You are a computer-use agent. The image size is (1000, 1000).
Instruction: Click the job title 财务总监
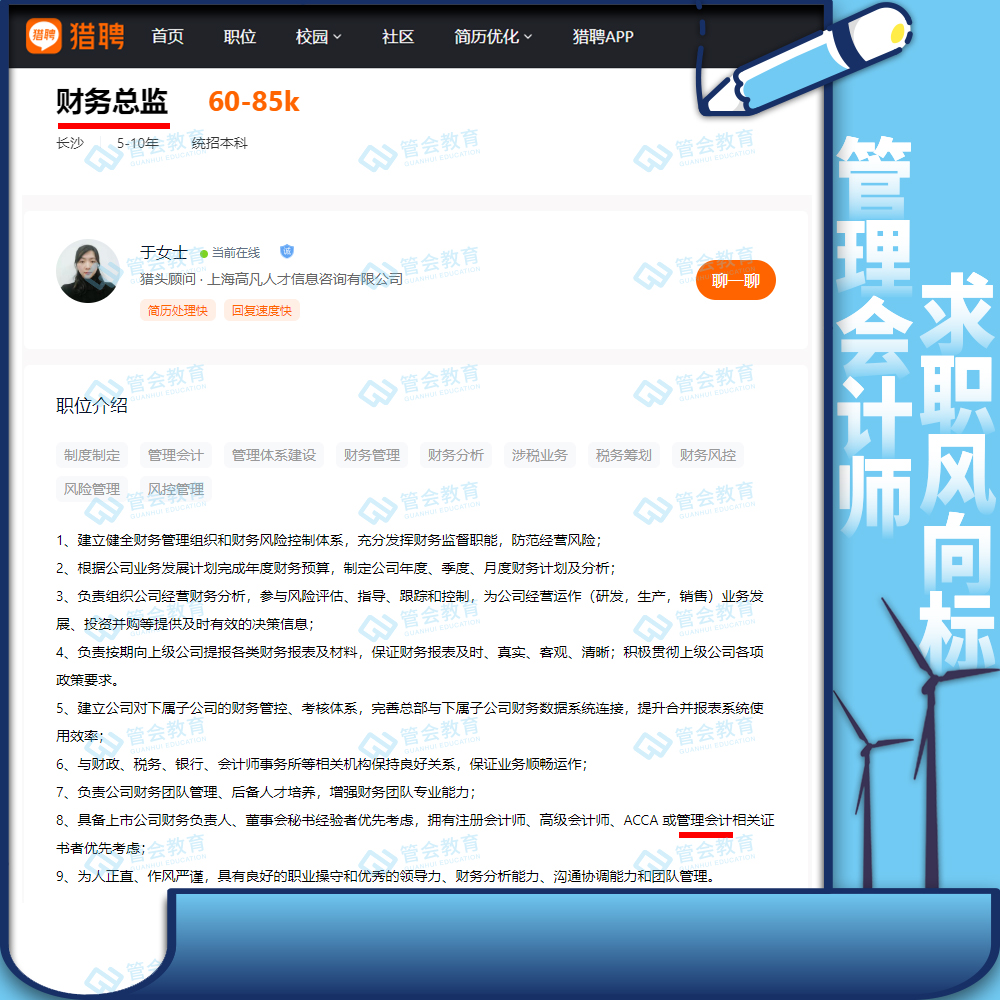[x=112, y=102]
